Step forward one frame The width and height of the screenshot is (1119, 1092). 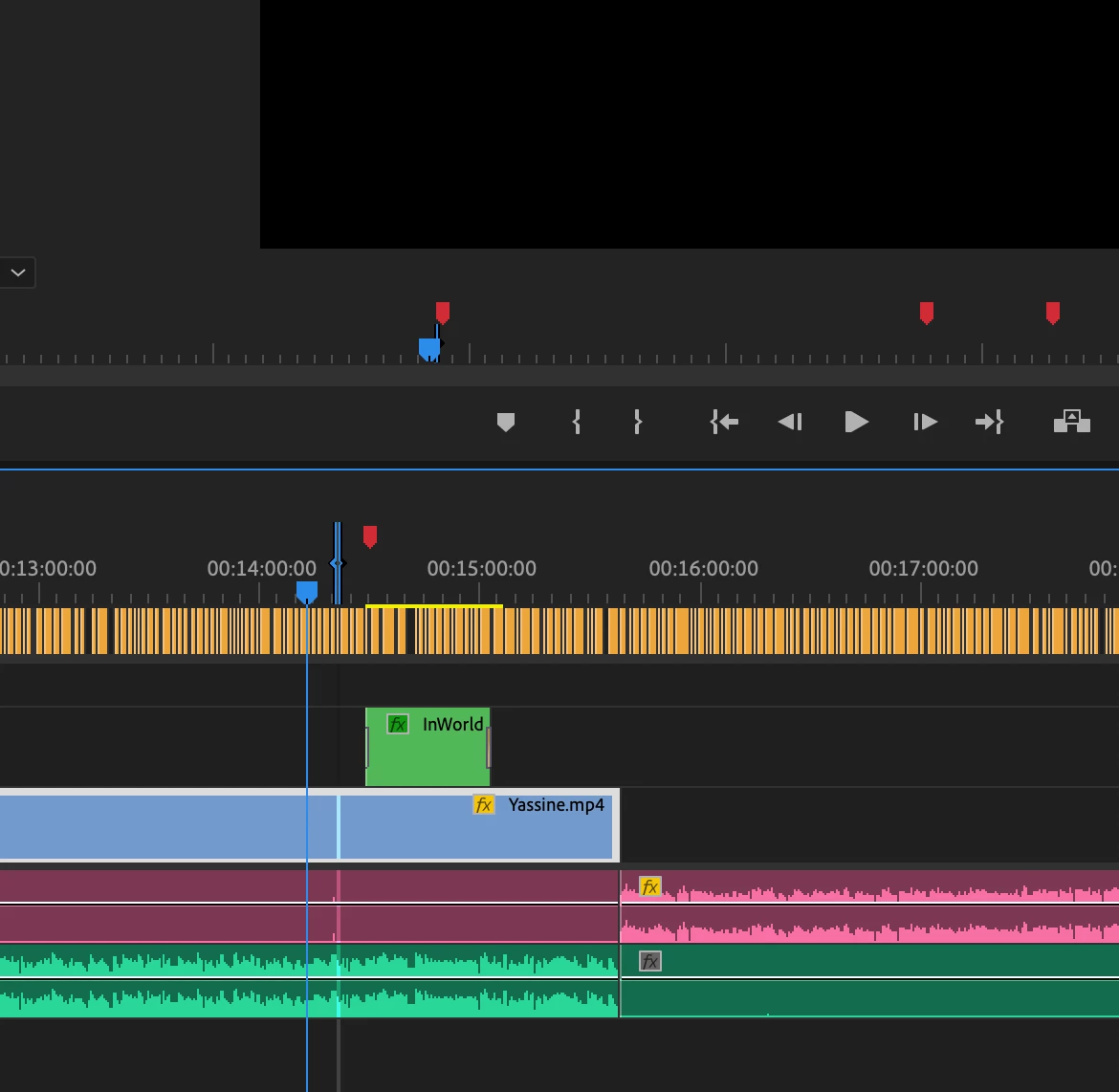point(925,422)
